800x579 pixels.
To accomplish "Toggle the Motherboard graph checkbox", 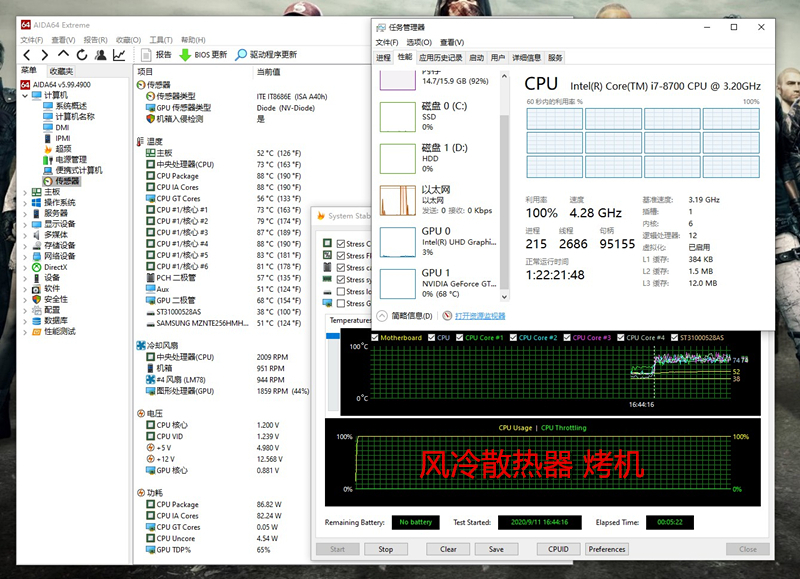I will 375,338.
